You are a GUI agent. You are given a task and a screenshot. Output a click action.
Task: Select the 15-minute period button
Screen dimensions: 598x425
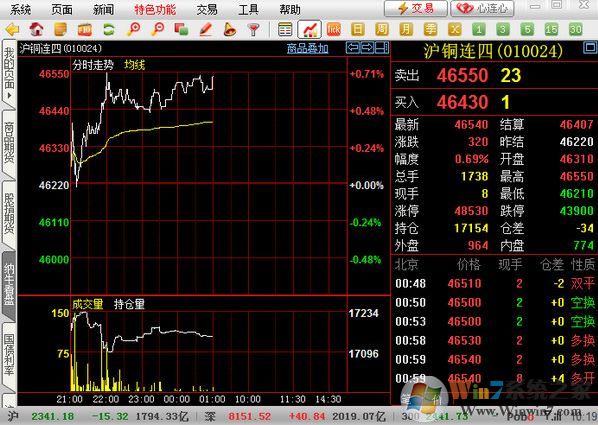(551, 29)
